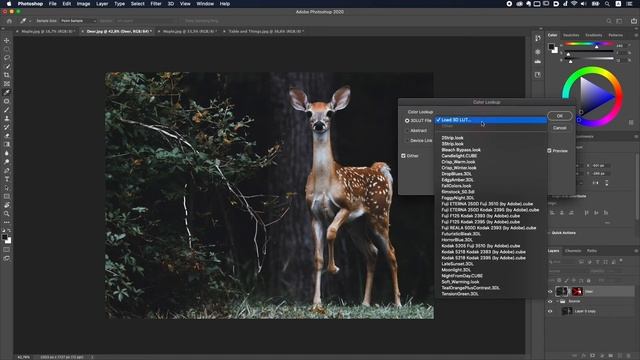Select the Layer 0 copy thumbnail
Image resolution: width=640 pixels, height=360 pixels.
[x=567, y=311]
